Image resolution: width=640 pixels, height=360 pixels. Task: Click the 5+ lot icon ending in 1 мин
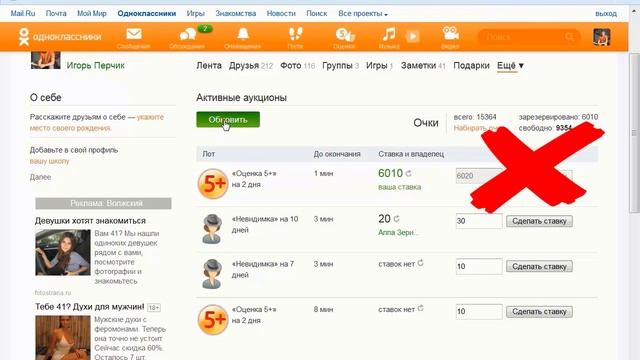213,184
